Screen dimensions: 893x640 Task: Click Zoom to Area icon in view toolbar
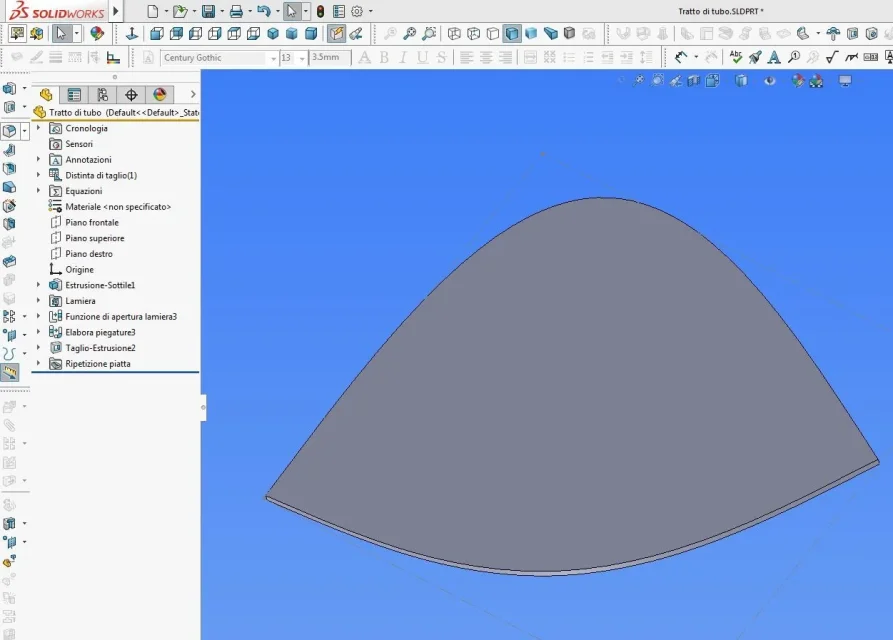(x=429, y=33)
